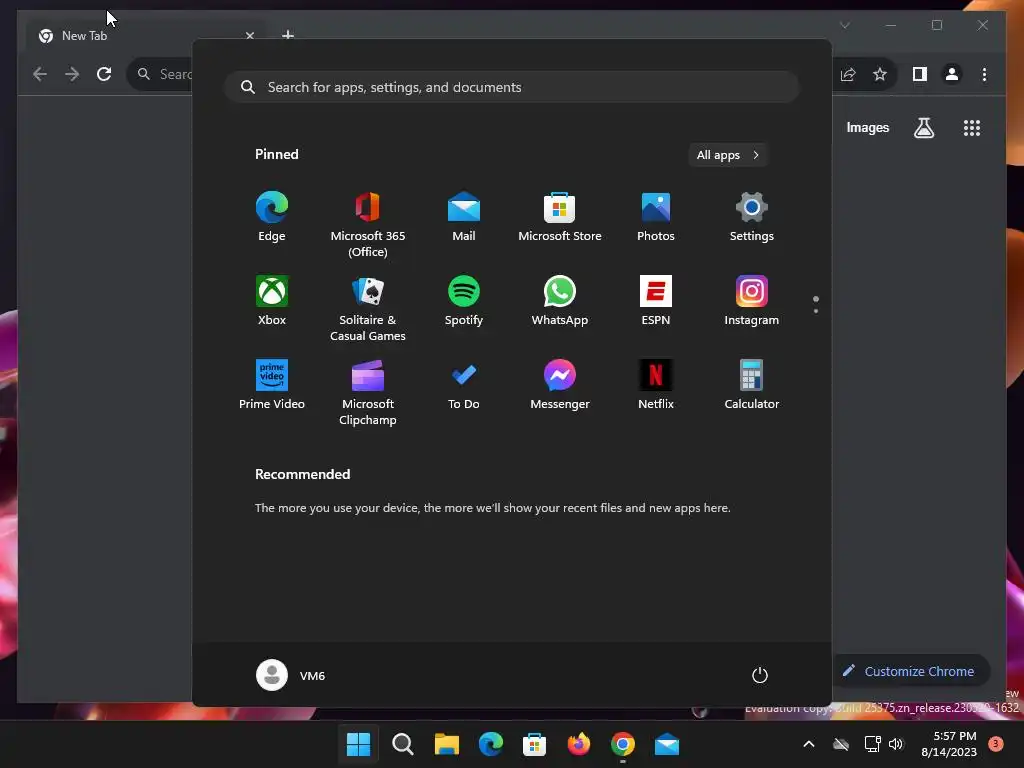Image resolution: width=1024 pixels, height=768 pixels.
Task: Go forward in Chrome
Action: 72,74
